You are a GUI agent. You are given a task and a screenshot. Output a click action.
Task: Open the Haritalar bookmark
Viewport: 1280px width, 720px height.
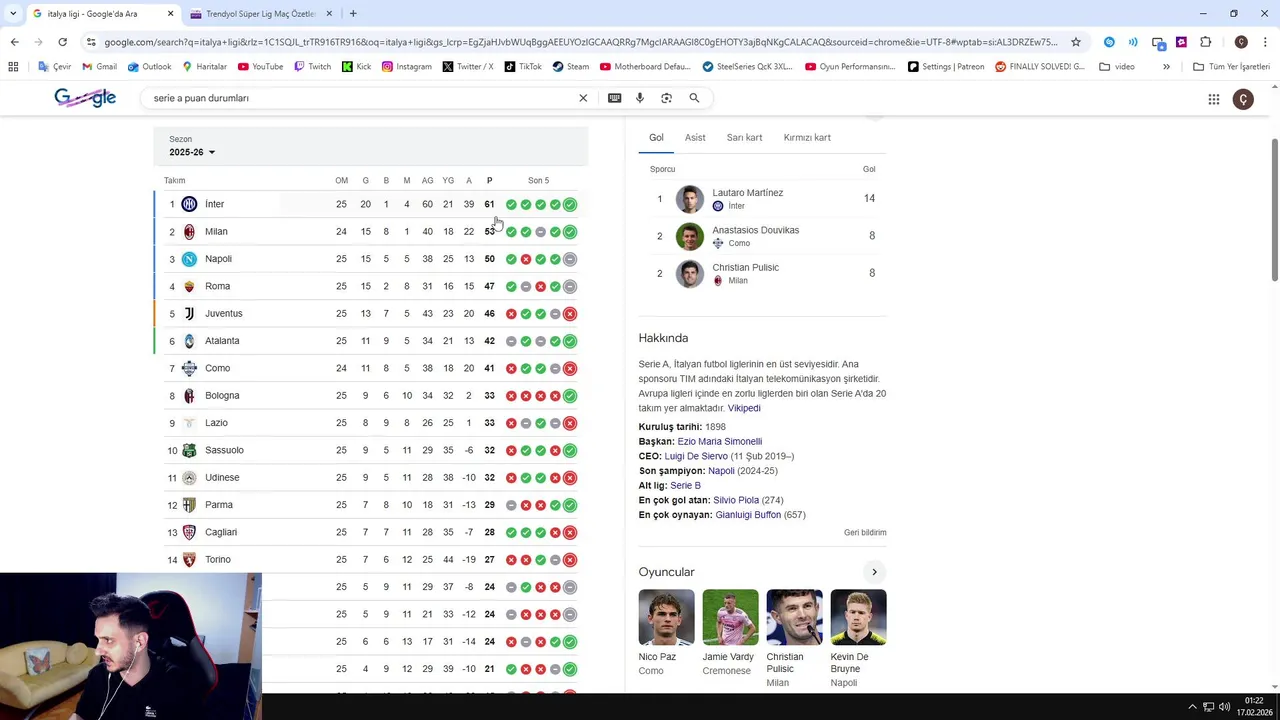click(x=204, y=67)
